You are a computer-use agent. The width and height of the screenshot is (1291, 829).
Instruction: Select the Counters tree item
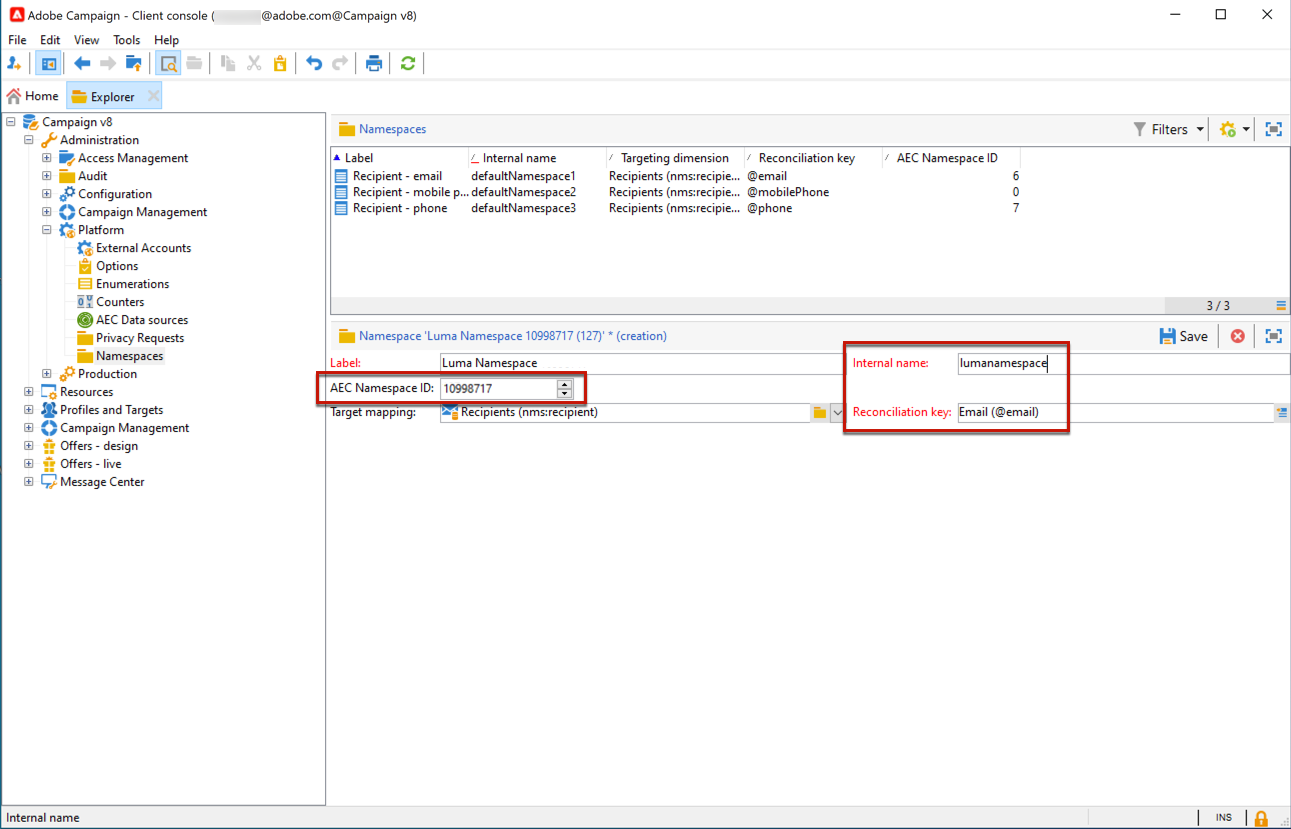[120, 302]
